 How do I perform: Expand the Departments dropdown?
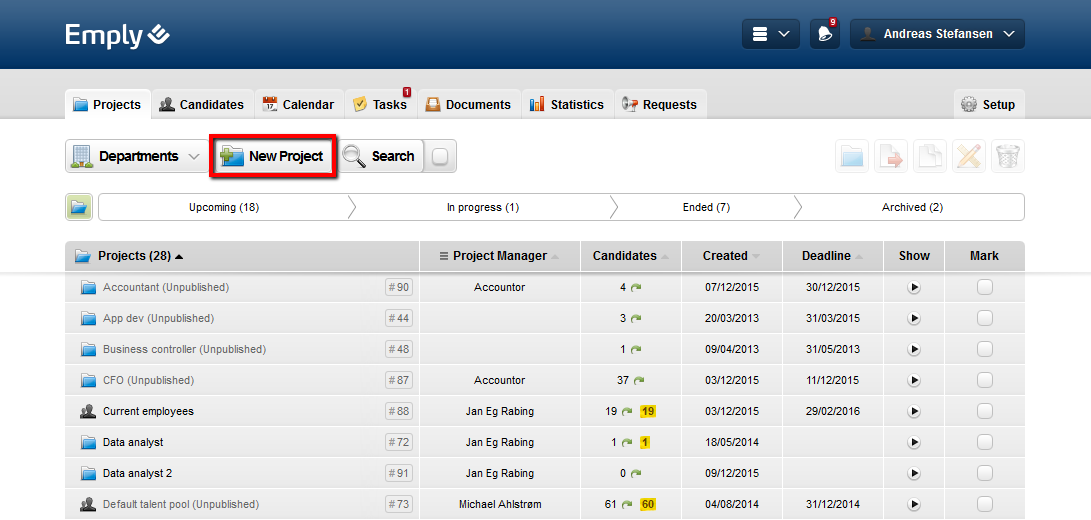click(x=135, y=156)
